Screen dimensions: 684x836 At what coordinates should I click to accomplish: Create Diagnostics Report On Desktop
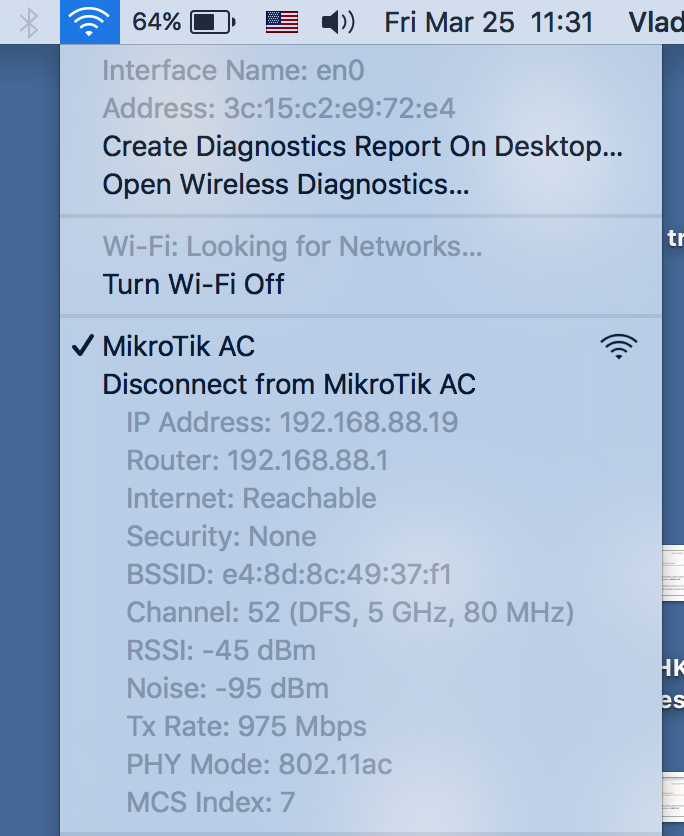(362, 147)
